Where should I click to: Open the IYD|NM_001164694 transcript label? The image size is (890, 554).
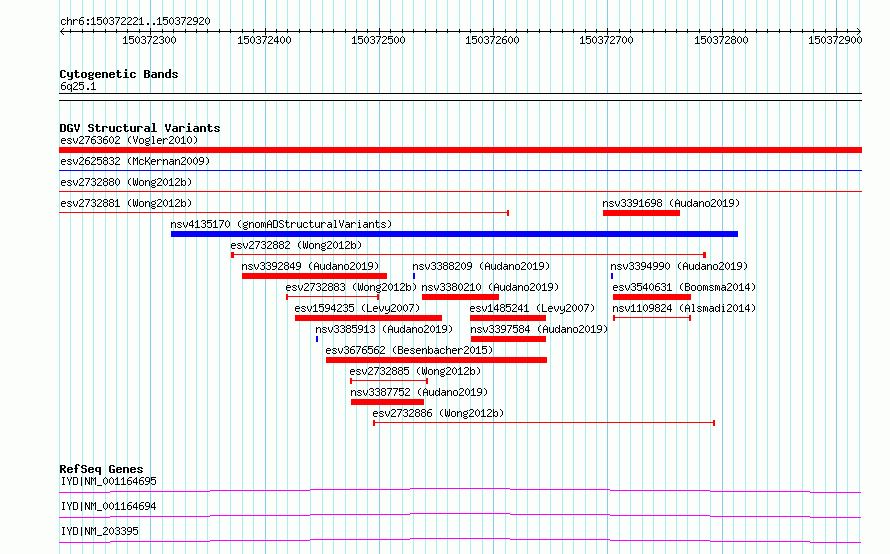point(108,506)
